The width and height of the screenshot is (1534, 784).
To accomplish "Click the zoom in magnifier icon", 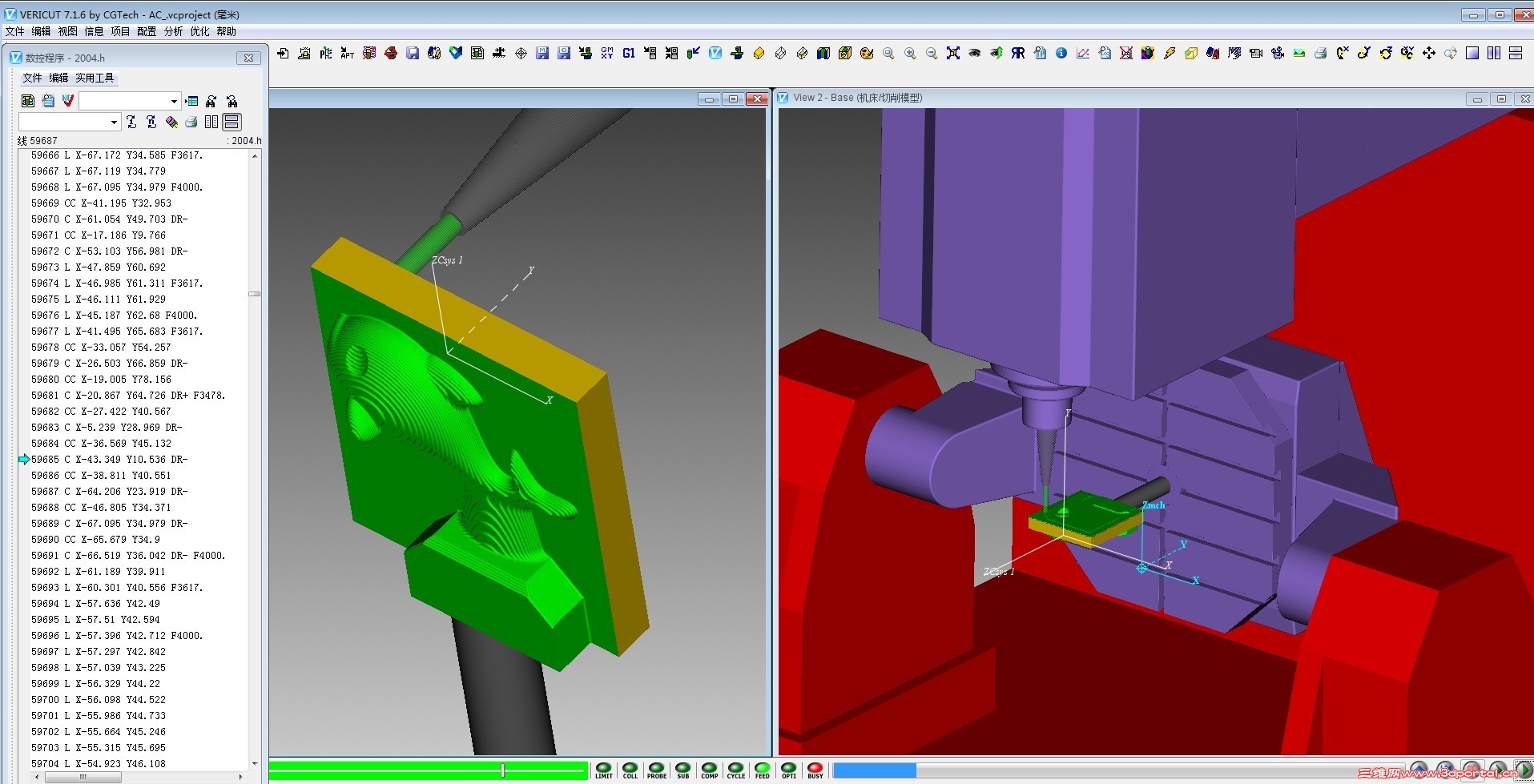I will click(910, 53).
